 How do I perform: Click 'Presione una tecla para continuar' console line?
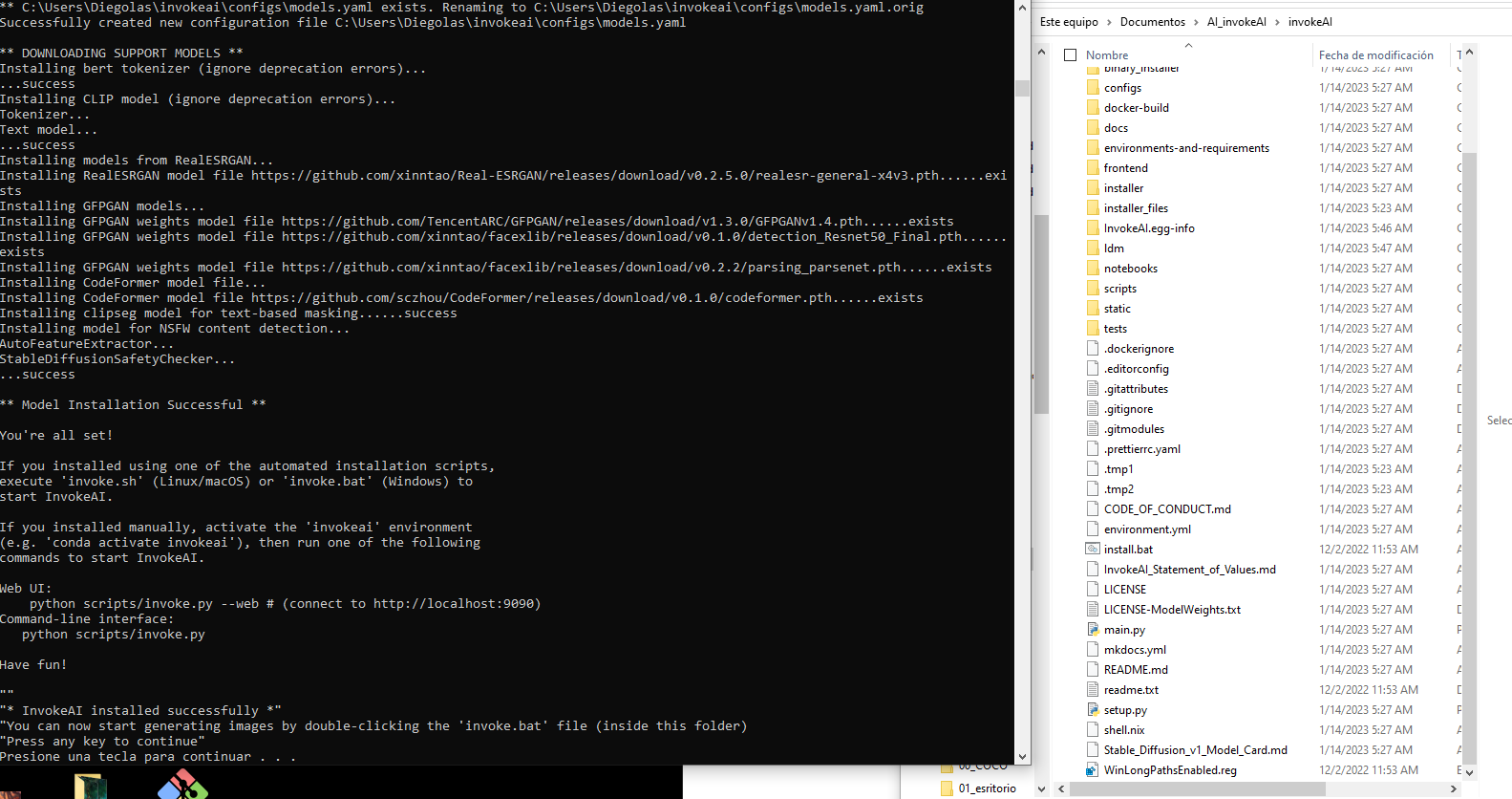point(148,757)
